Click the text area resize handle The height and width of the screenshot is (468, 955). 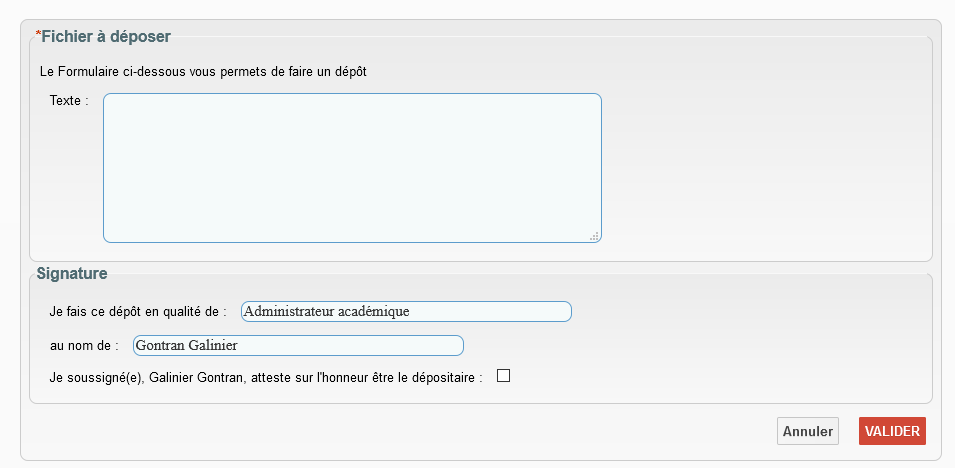(594, 236)
